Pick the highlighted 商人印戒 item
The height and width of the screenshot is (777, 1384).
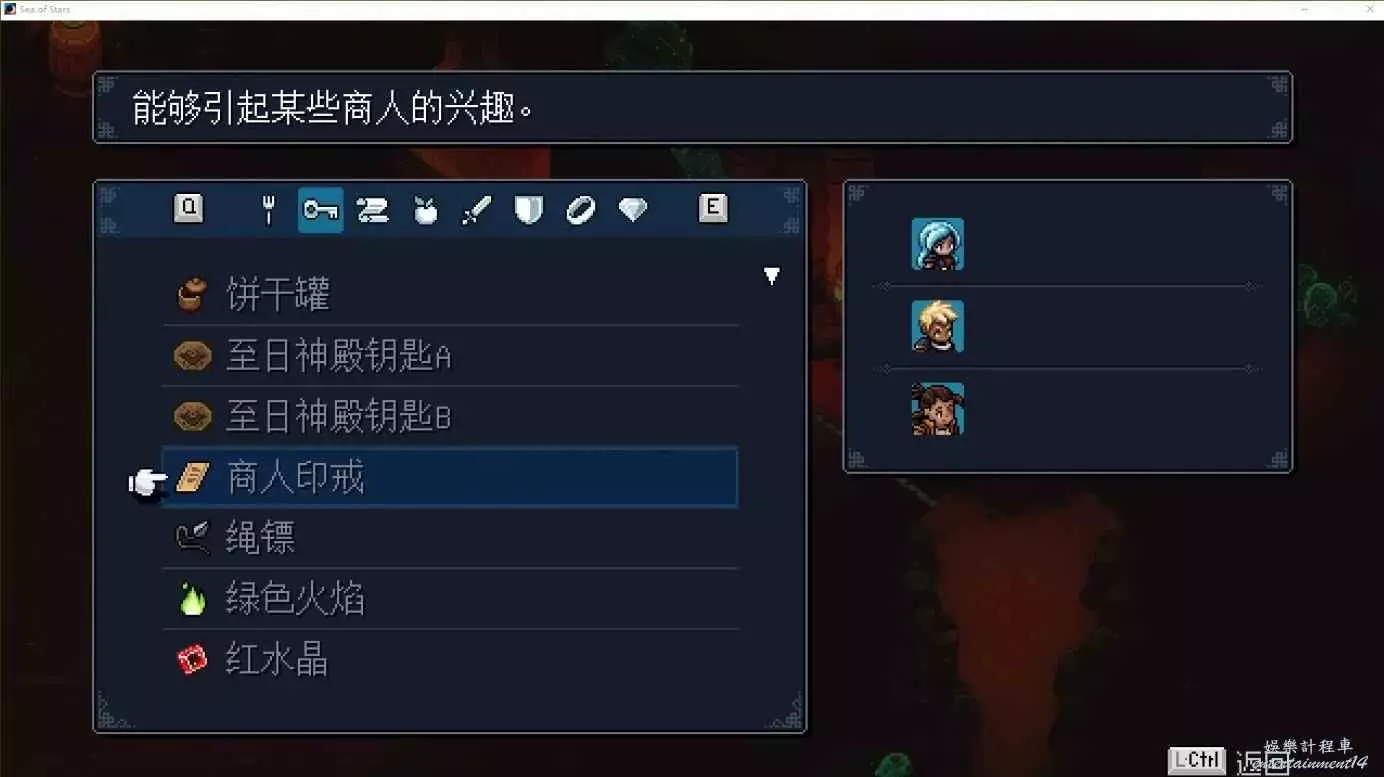(450, 477)
